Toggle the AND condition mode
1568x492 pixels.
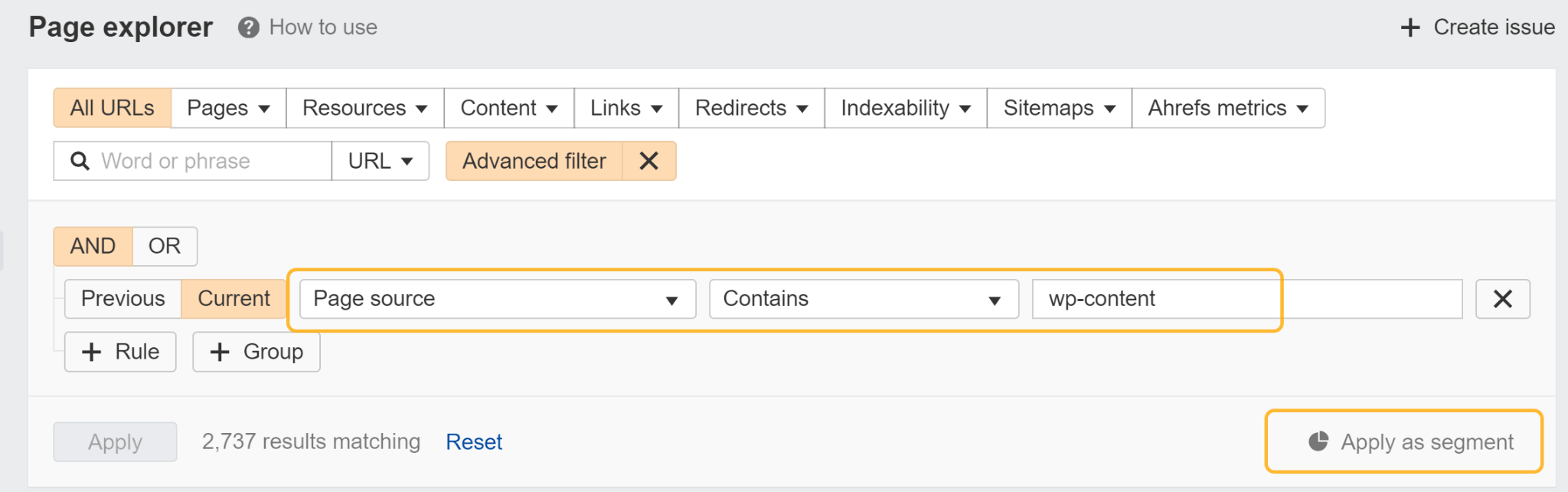(92, 246)
